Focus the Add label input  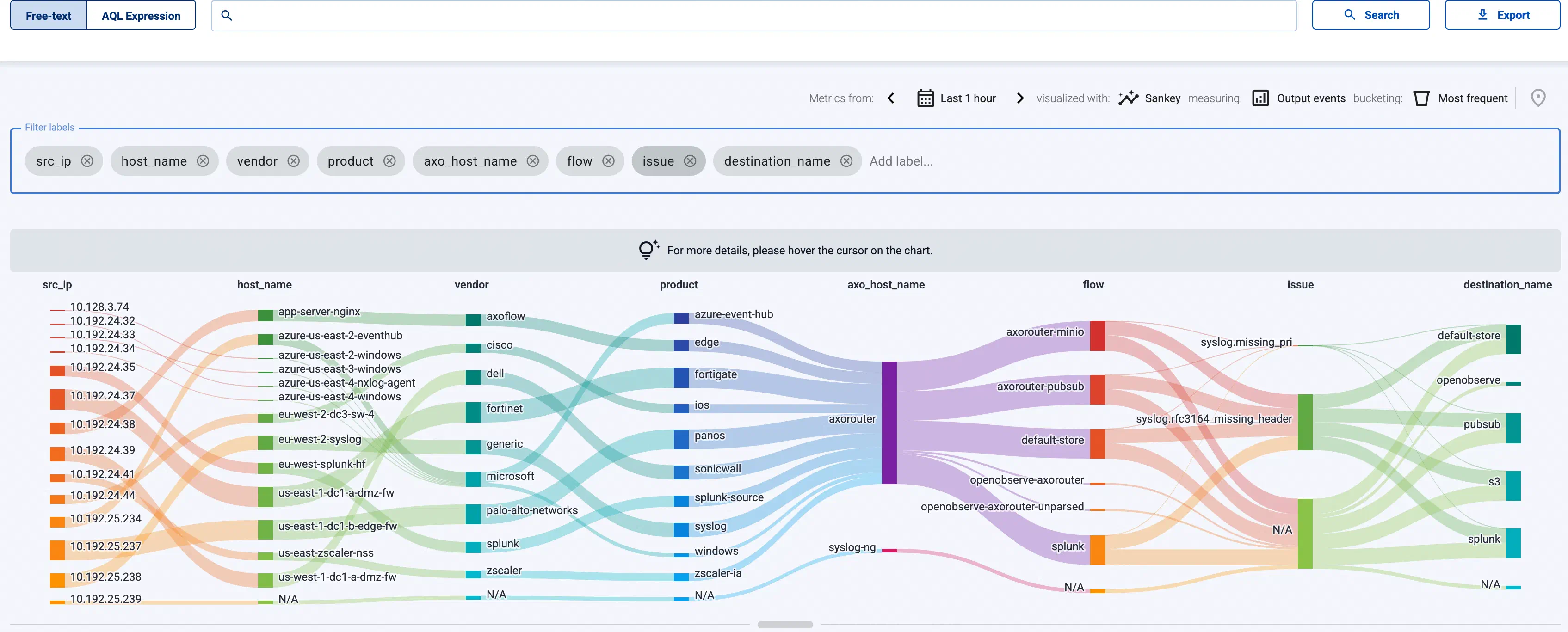click(x=901, y=160)
